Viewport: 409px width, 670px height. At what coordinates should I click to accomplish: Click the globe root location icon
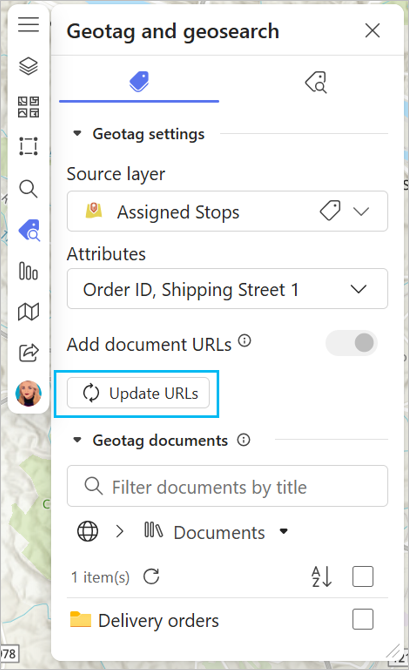(x=88, y=532)
